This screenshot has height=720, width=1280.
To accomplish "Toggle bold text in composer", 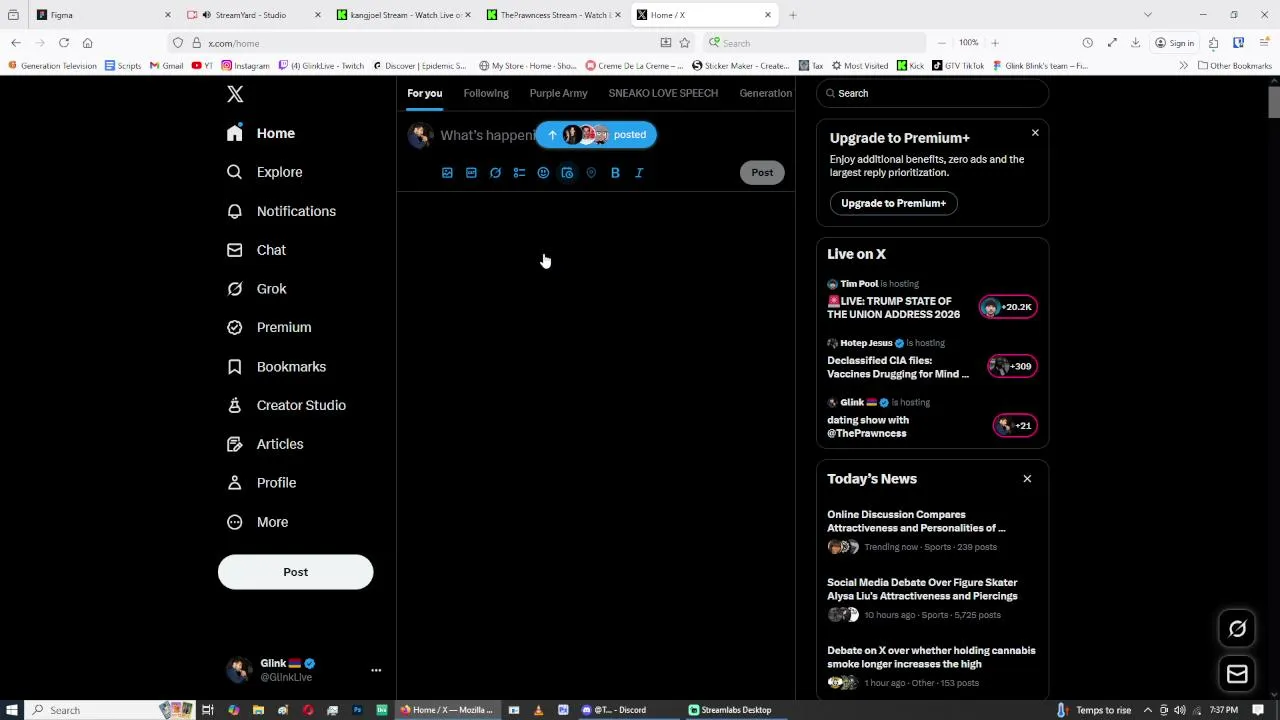I will tap(615, 173).
